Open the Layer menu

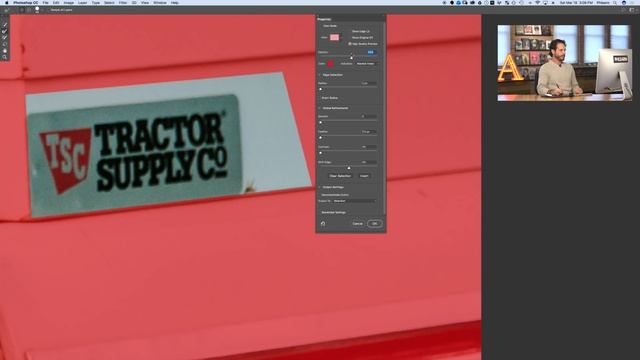[82, 2]
